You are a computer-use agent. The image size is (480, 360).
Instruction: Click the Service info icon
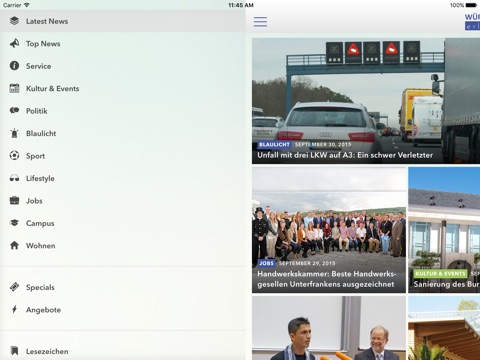(14, 66)
